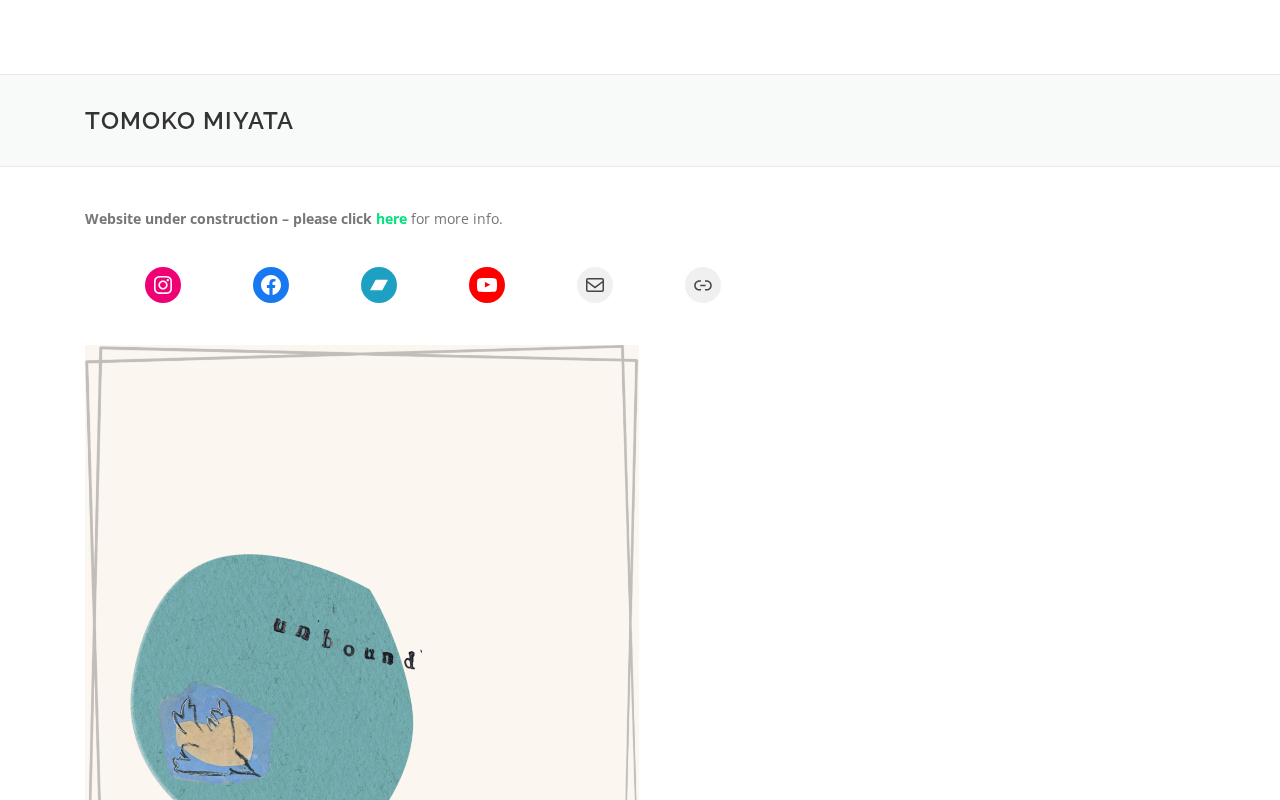This screenshot has height=800, width=1280.
Task: Click the mail envelope icon
Action: tap(595, 285)
